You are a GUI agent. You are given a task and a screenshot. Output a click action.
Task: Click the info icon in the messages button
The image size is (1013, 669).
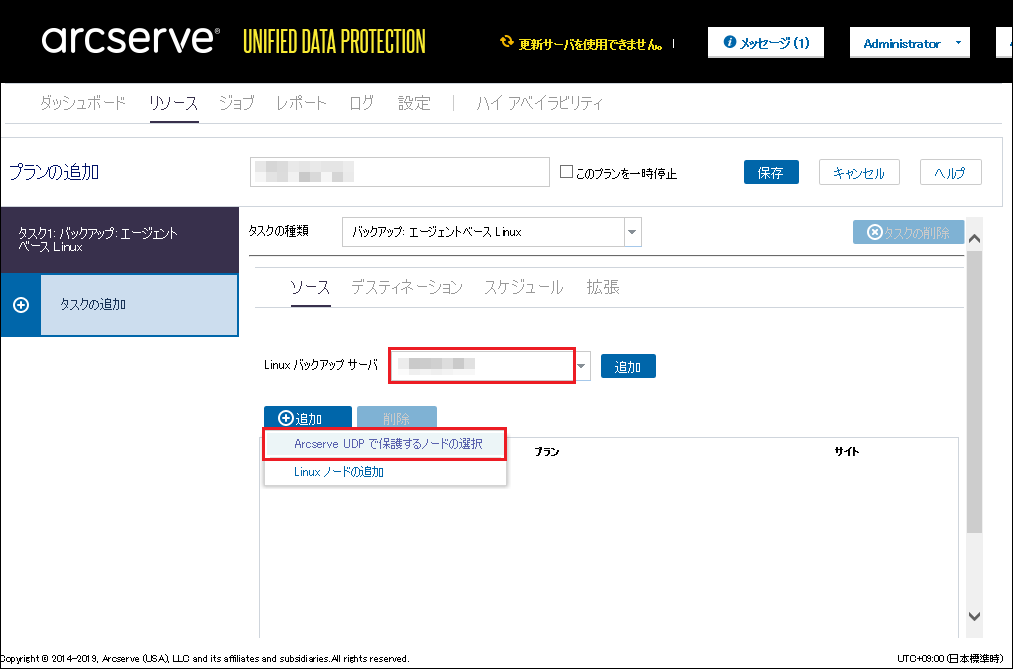click(730, 42)
